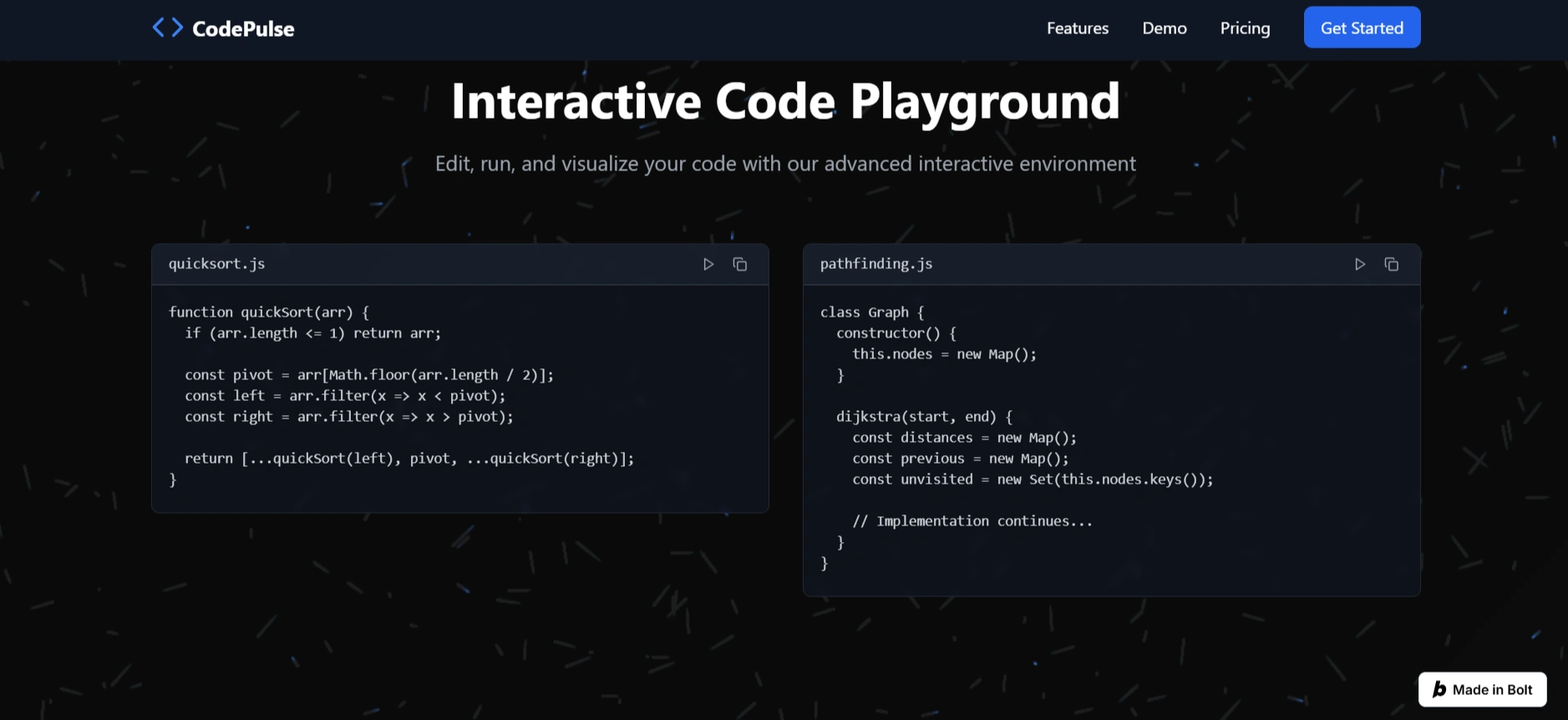Click the 'const distances = new Map();' line
1568x720 pixels.
click(x=965, y=437)
